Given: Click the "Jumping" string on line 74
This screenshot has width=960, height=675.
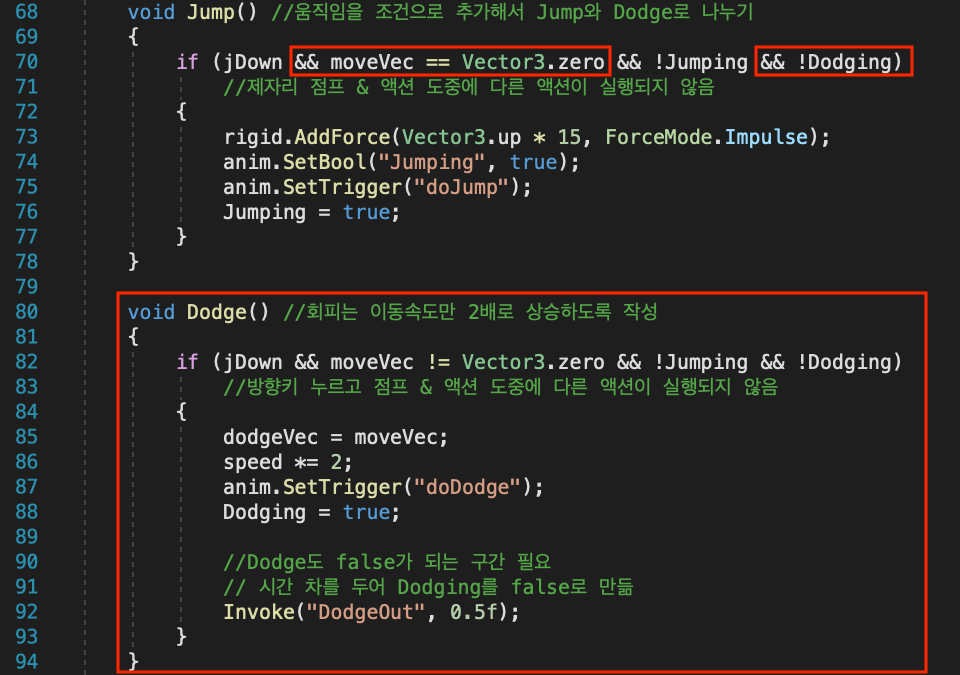Looking at the screenshot, I should click(432, 162).
